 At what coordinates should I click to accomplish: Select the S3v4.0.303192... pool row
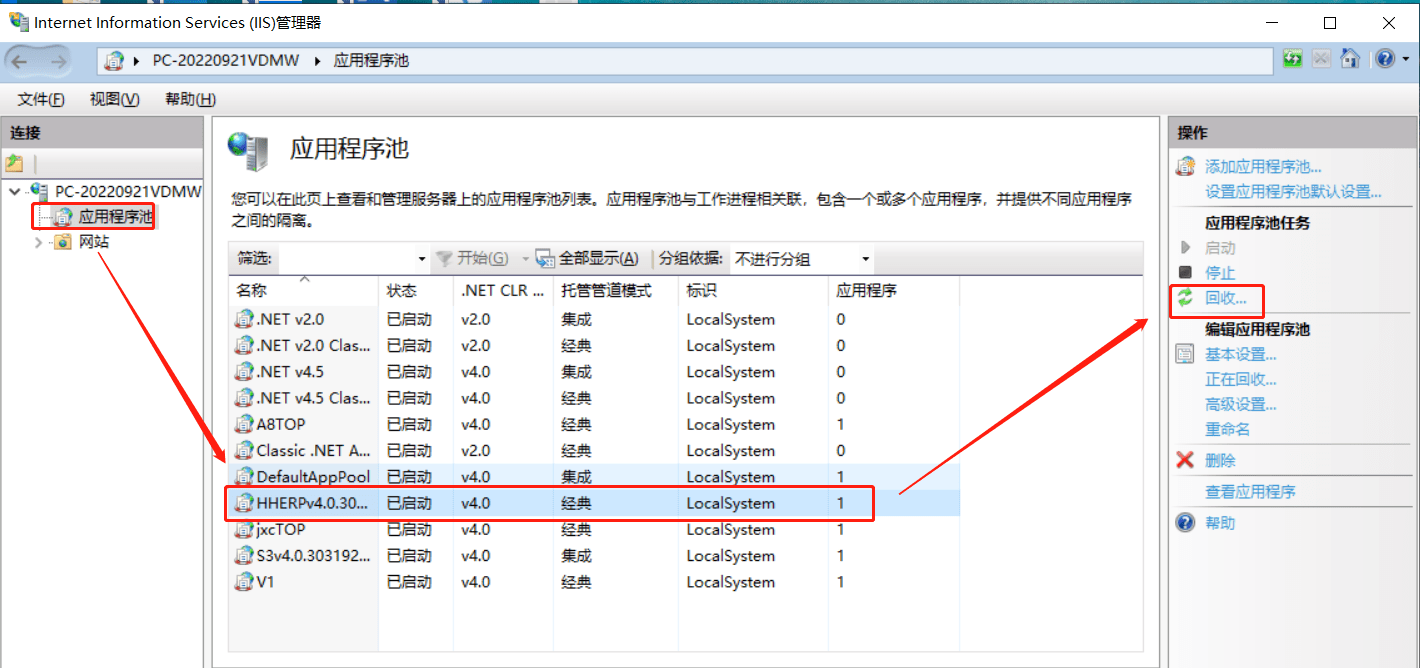(x=594, y=555)
